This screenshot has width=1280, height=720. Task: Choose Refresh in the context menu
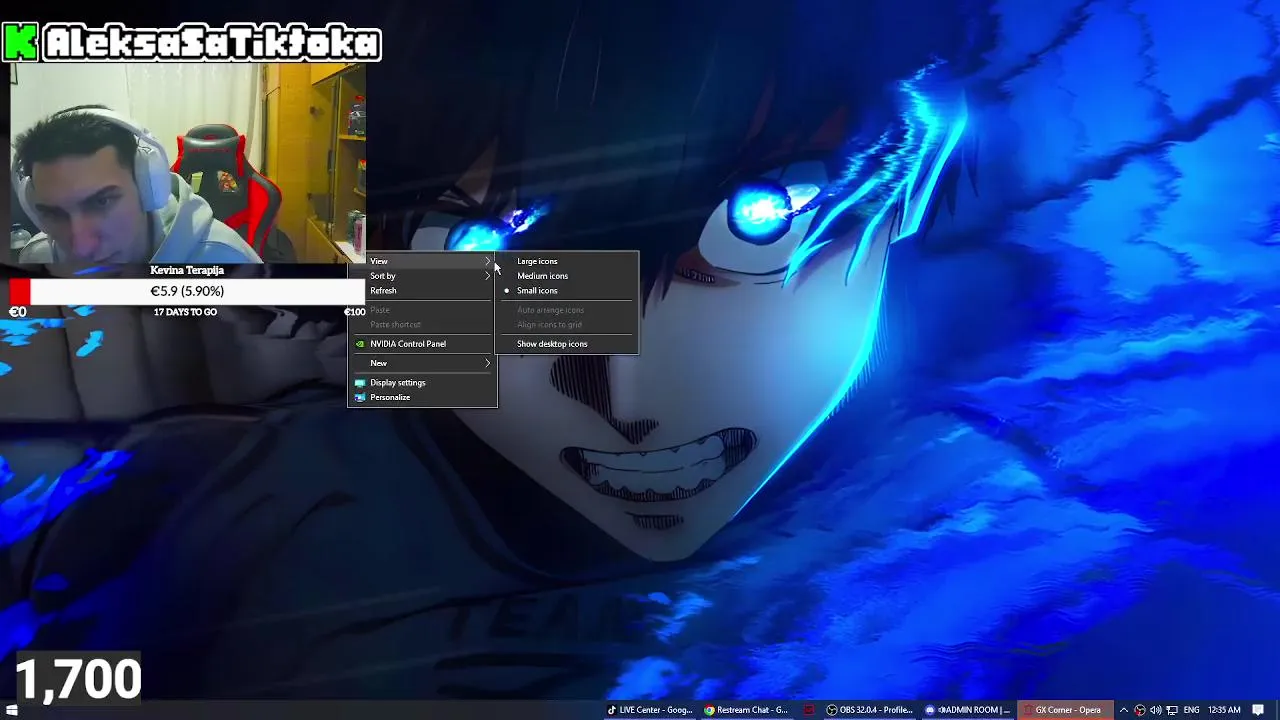pos(422,291)
